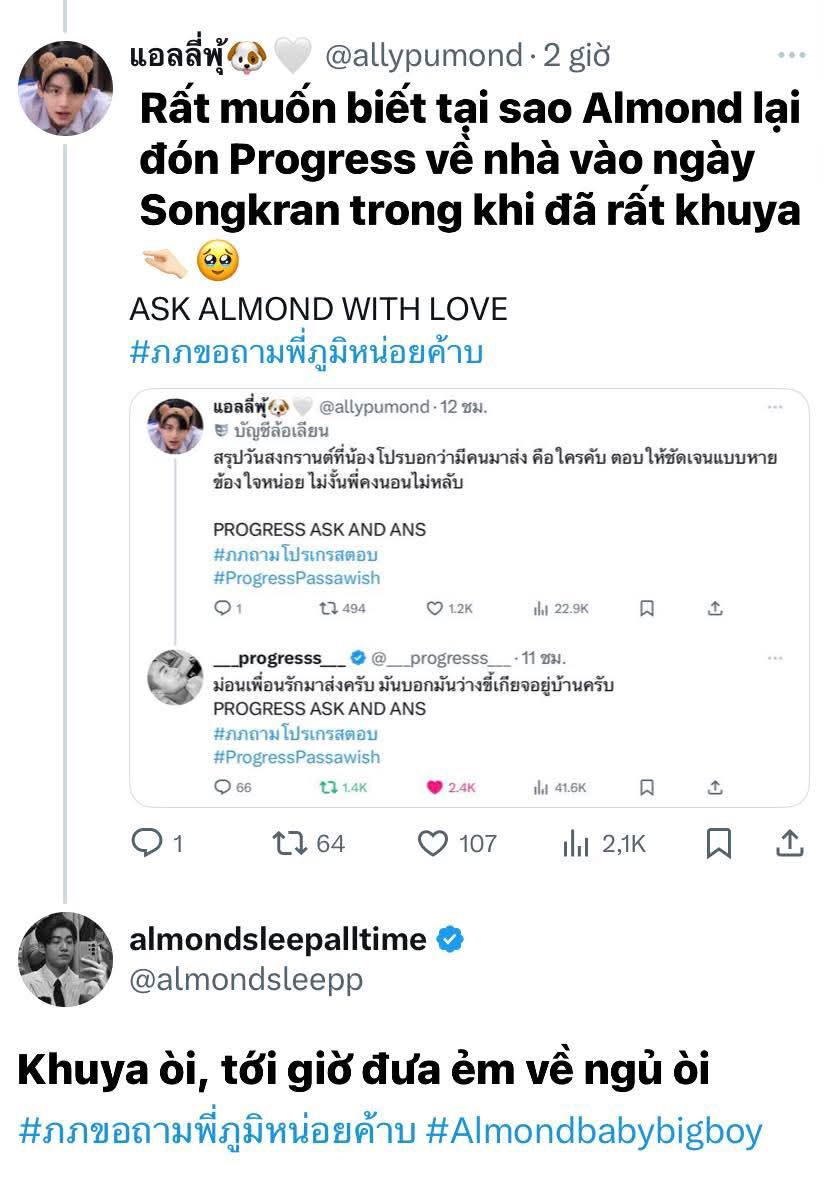Click the pink heart with 2.4K likes

[434, 787]
